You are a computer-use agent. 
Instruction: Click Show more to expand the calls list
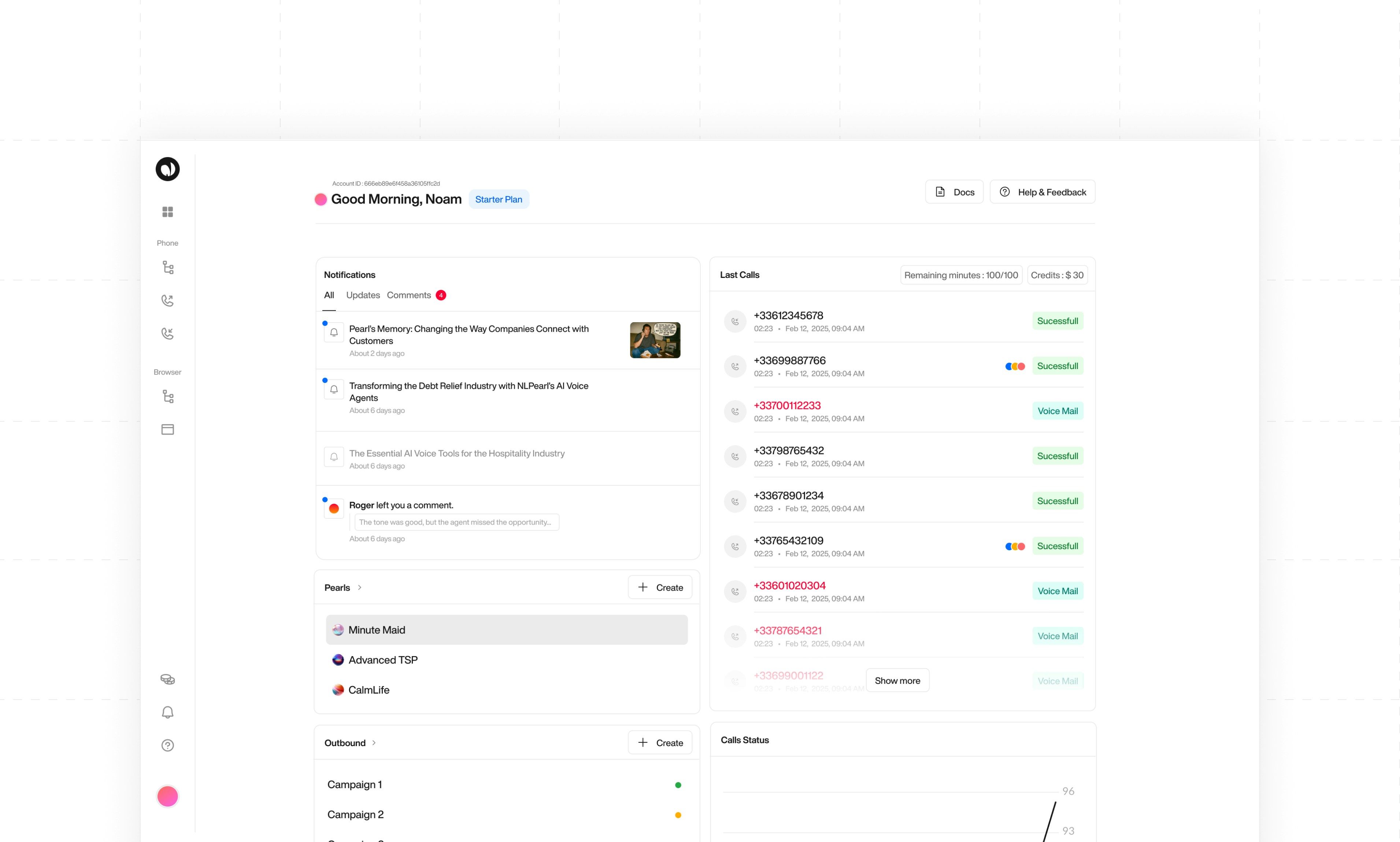(897, 680)
